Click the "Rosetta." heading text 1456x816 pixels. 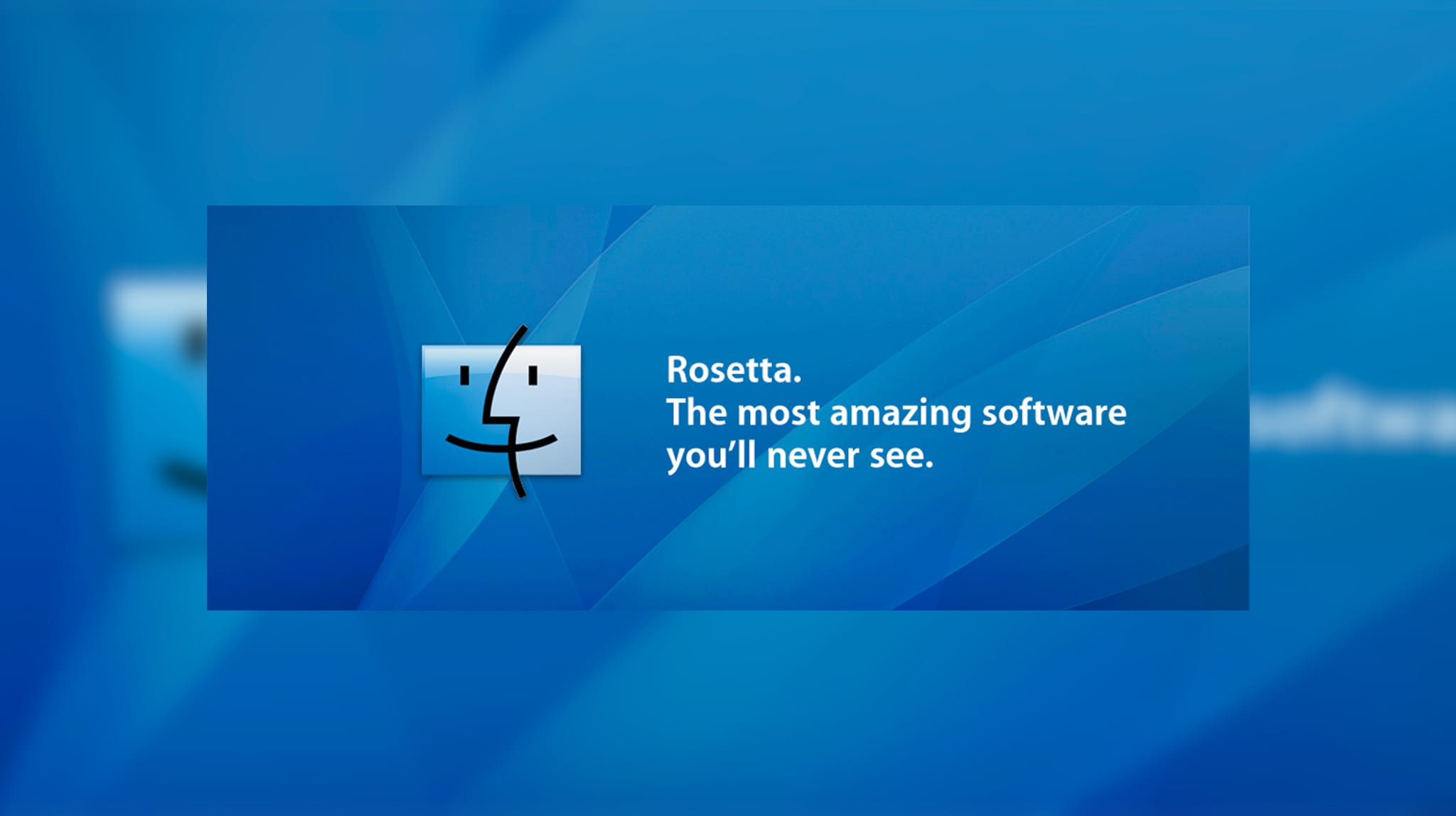tap(734, 370)
